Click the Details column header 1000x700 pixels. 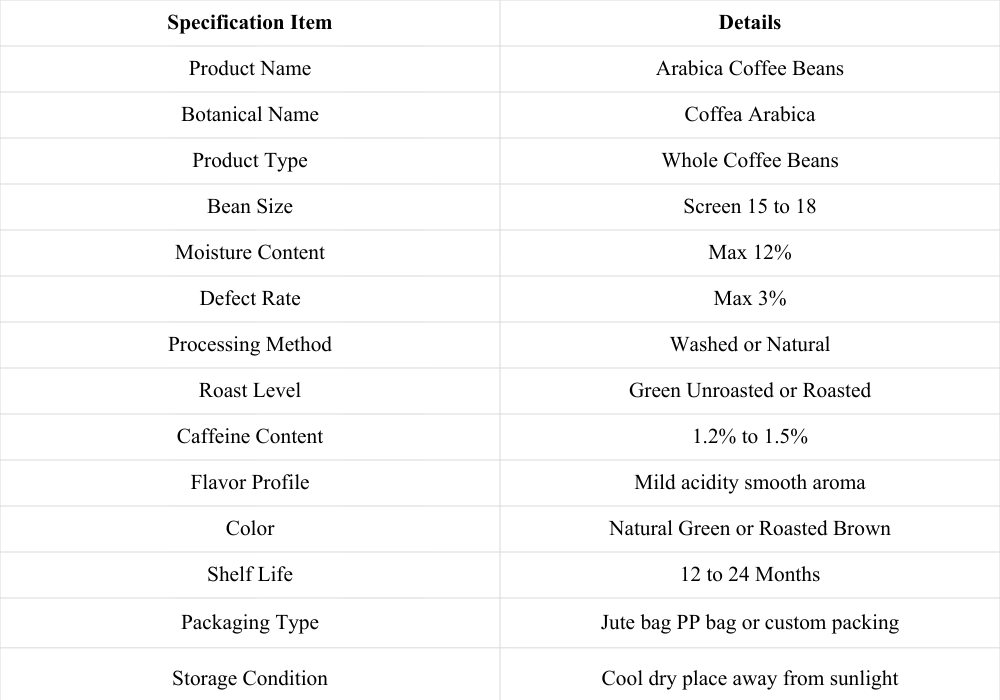[x=749, y=22]
